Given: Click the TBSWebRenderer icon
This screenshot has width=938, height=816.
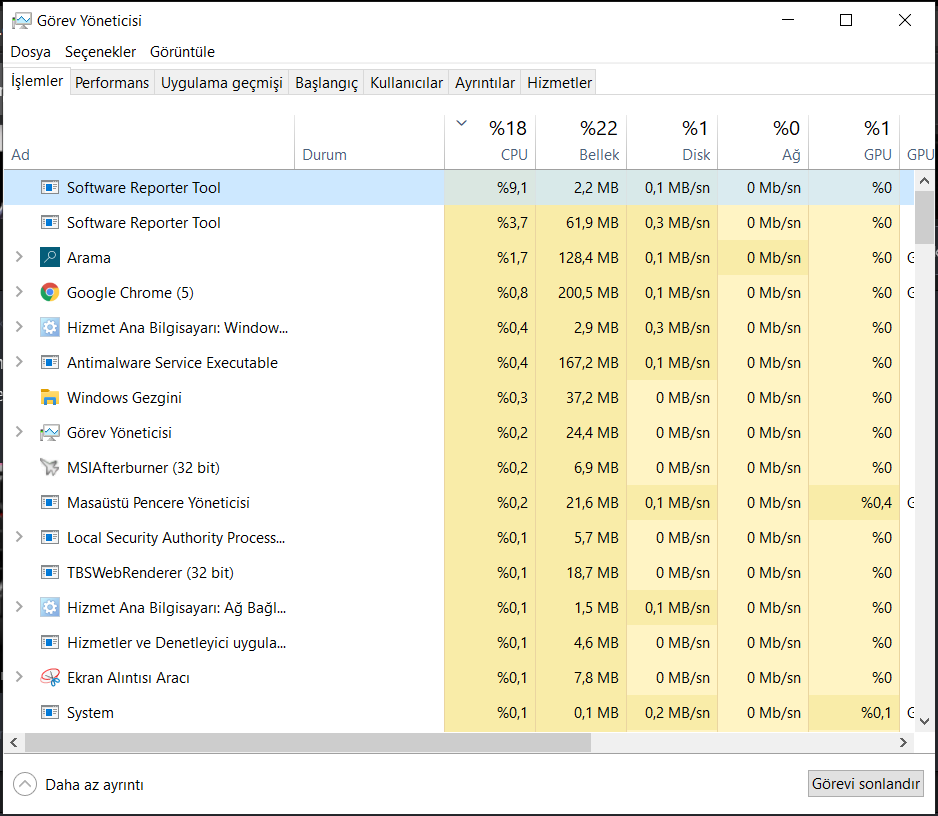Looking at the screenshot, I should [x=50, y=573].
